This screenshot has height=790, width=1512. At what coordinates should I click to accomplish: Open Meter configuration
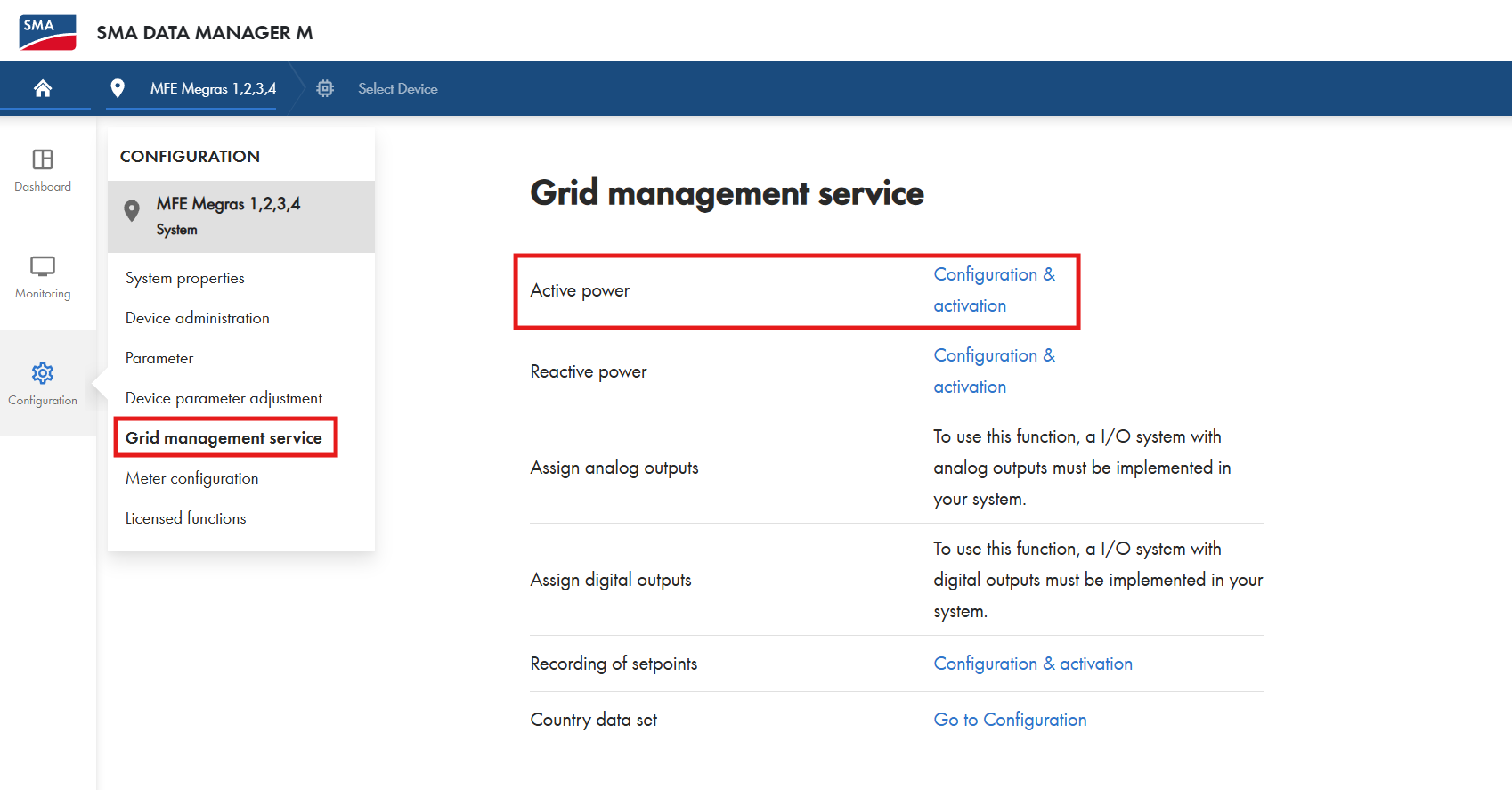192,478
